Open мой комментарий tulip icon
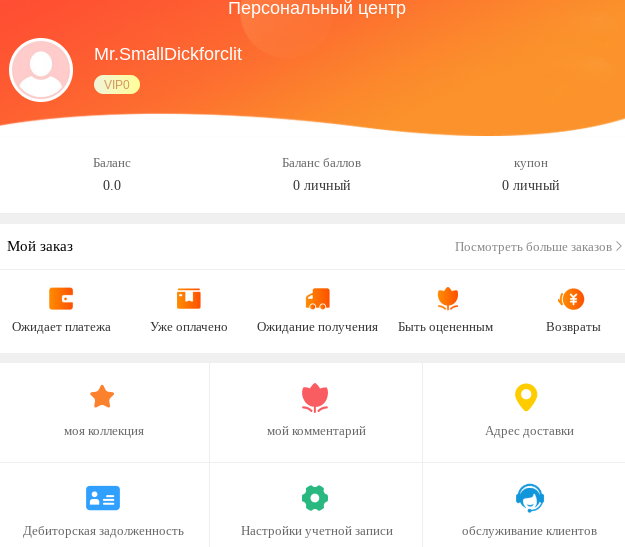Image resolution: width=625 pixels, height=547 pixels. click(x=315, y=397)
